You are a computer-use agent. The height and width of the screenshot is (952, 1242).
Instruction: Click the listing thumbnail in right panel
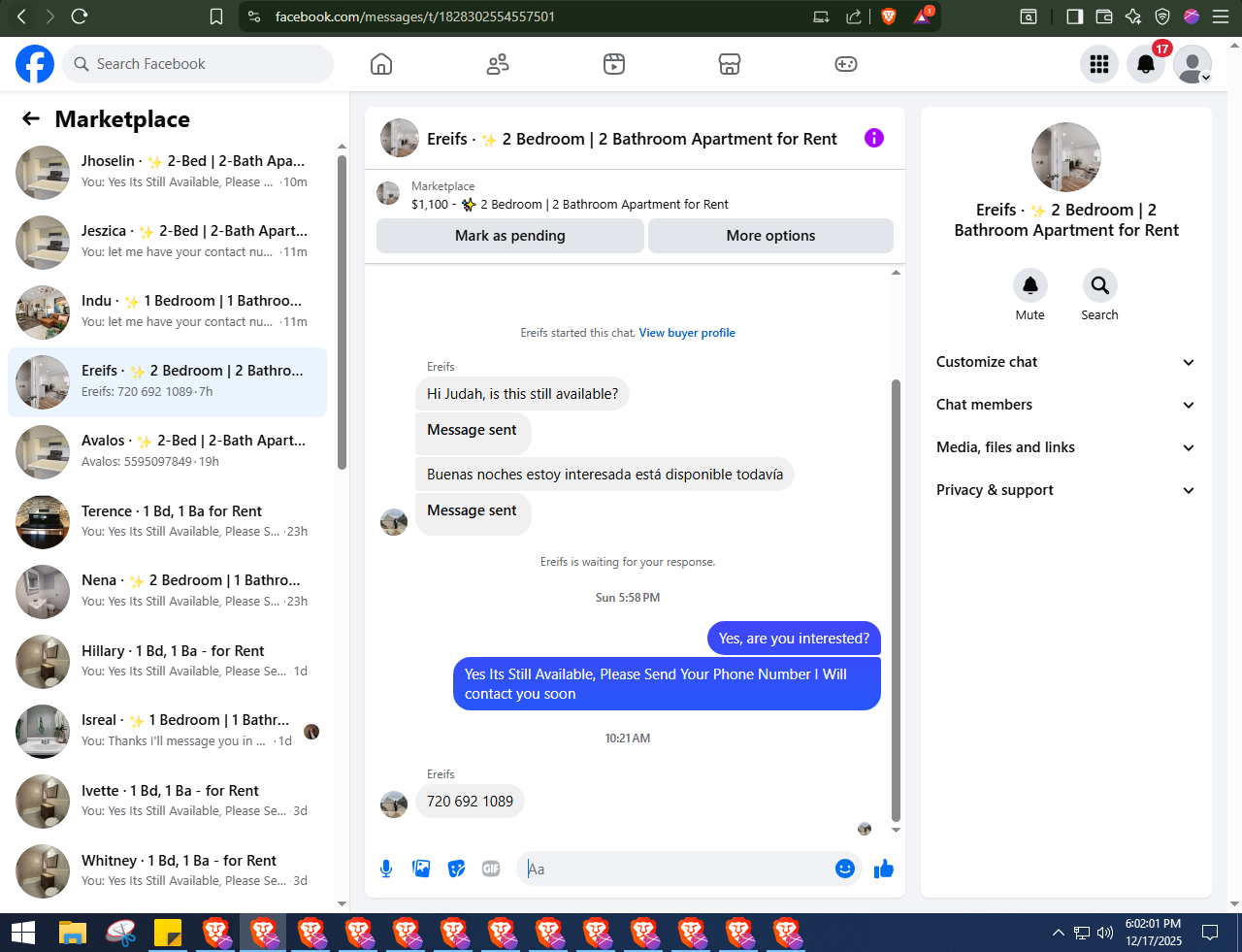1066,157
